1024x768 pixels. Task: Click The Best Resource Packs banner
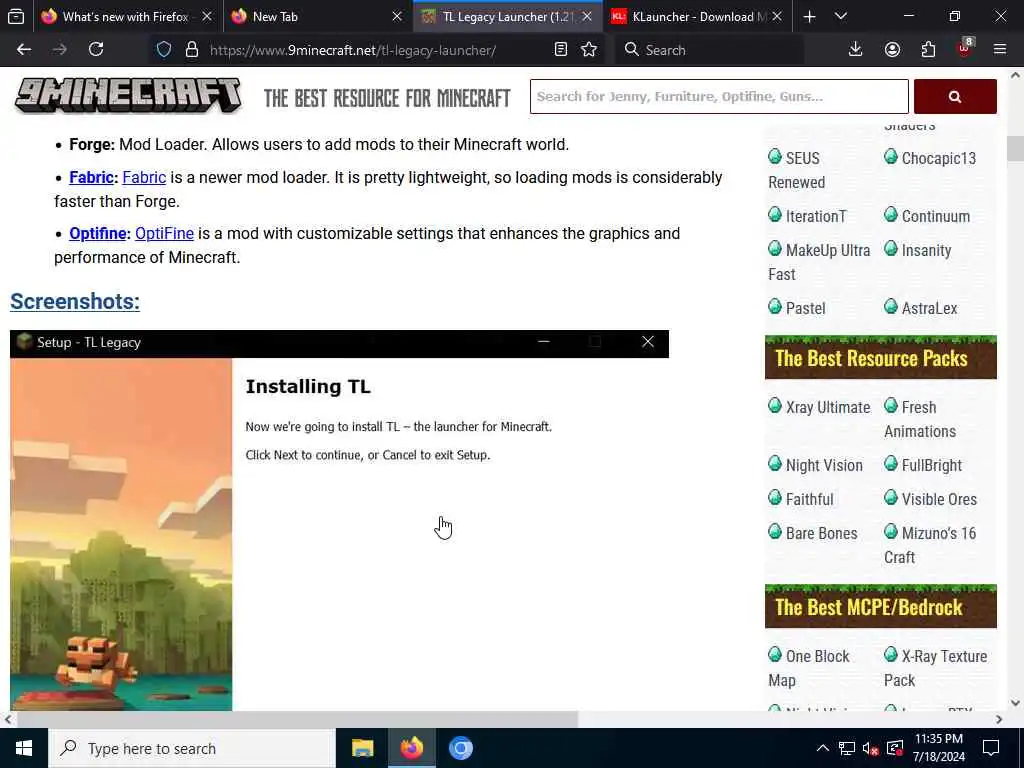point(880,358)
